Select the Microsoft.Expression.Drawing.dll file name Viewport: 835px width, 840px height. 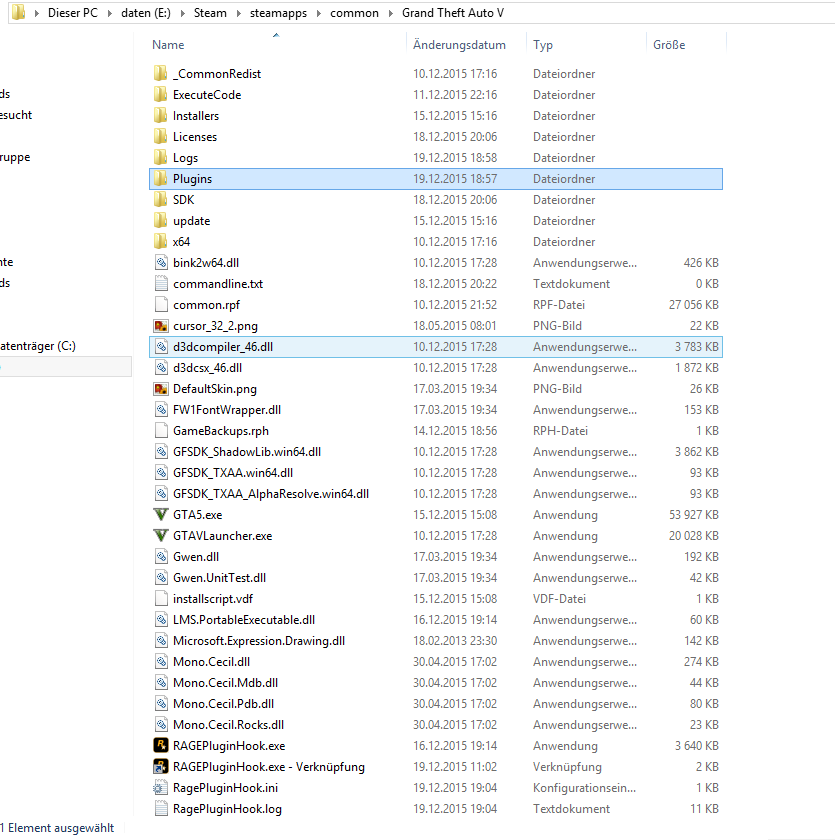[x=259, y=641]
